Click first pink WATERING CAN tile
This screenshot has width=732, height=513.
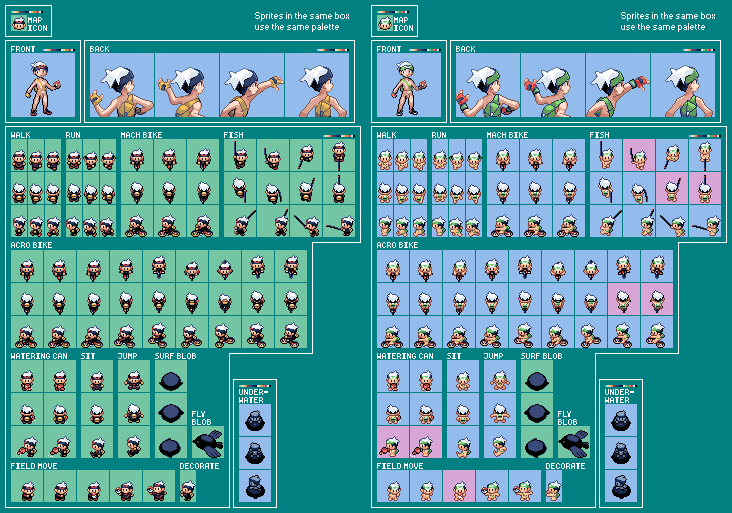pyautogui.click(x=393, y=442)
